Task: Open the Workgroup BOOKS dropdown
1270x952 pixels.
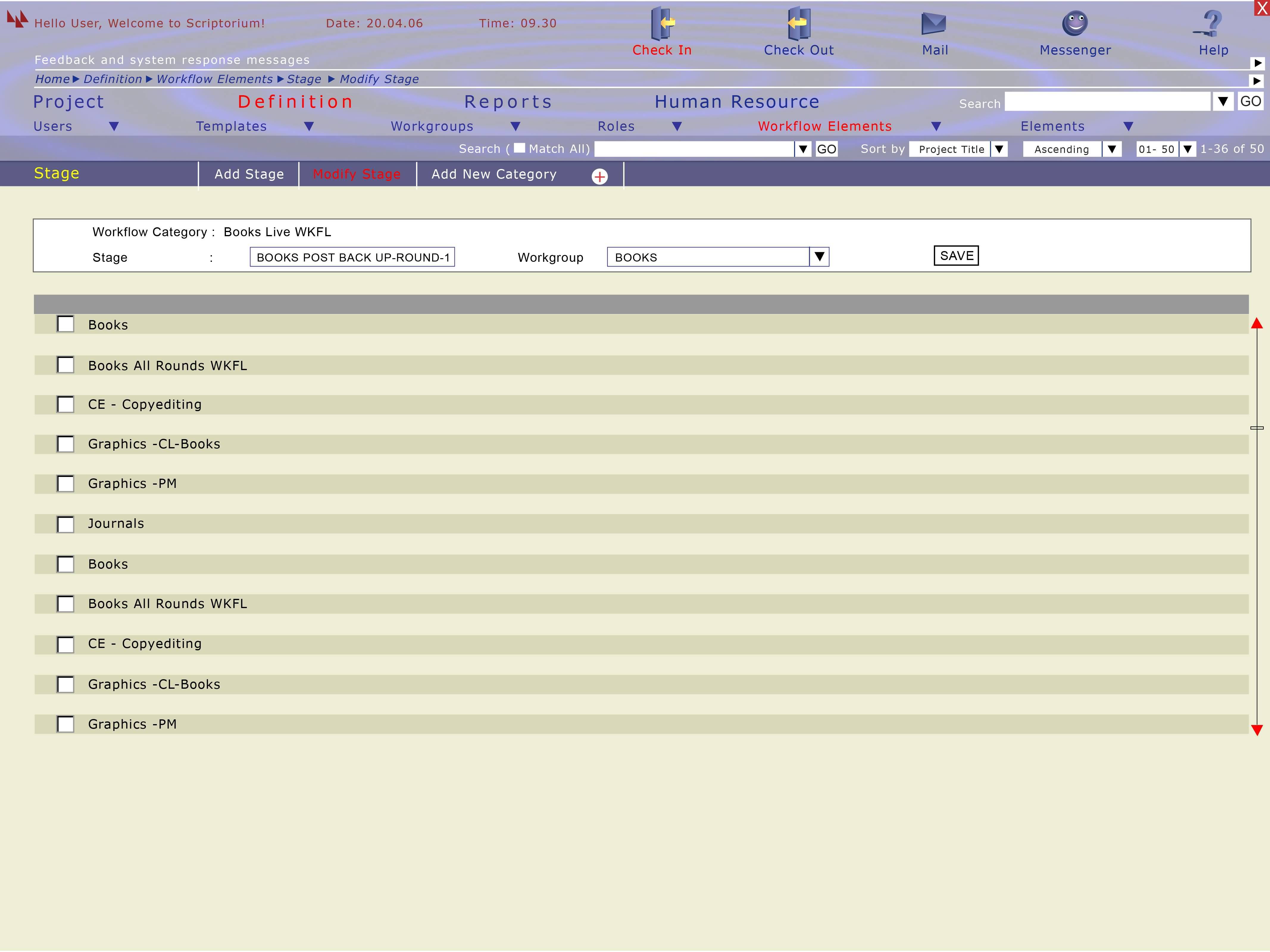Action: point(819,256)
